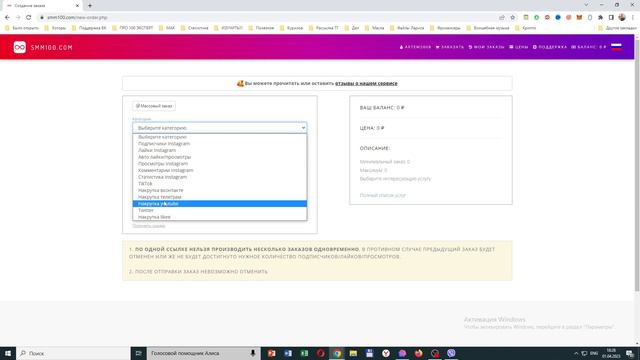Open 'Мои заказы' in site navigation

click(x=486, y=47)
